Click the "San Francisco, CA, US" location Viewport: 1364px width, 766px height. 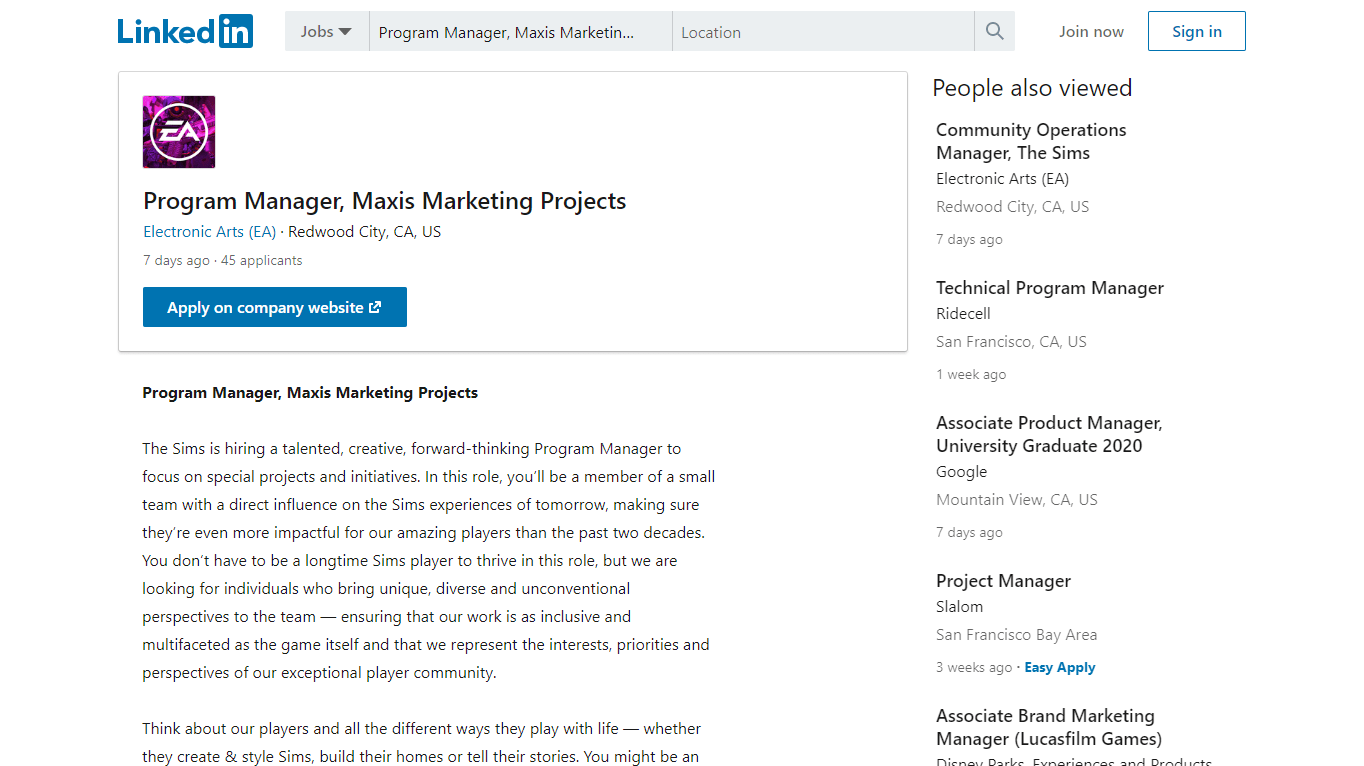click(1011, 342)
